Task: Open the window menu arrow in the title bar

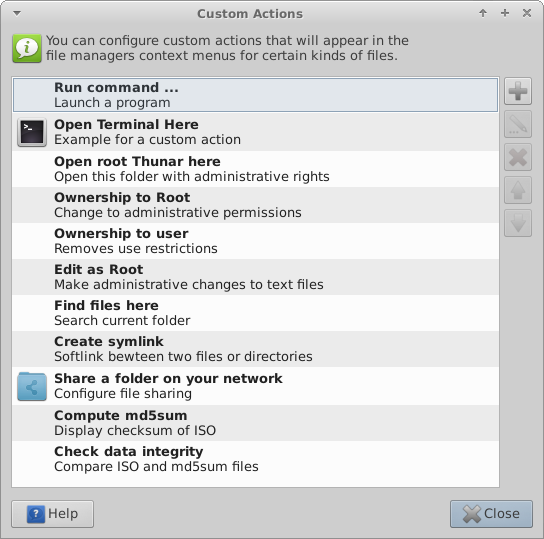Action: click(x=17, y=14)
